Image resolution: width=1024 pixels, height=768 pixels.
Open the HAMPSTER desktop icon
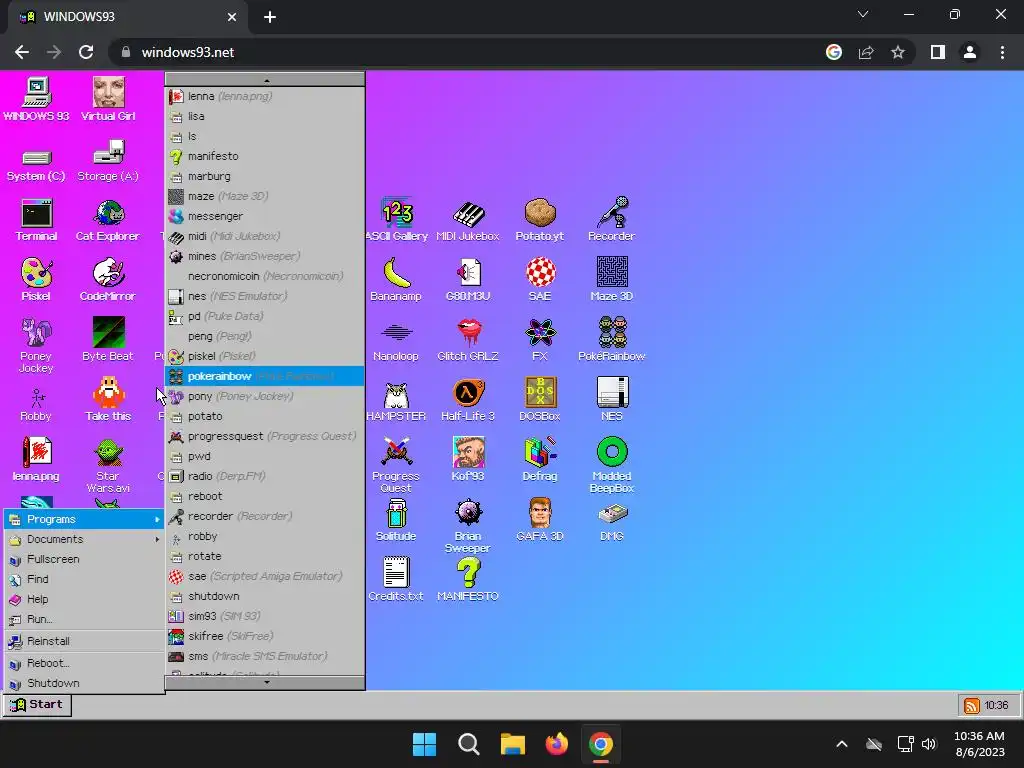tap(396, 401)
